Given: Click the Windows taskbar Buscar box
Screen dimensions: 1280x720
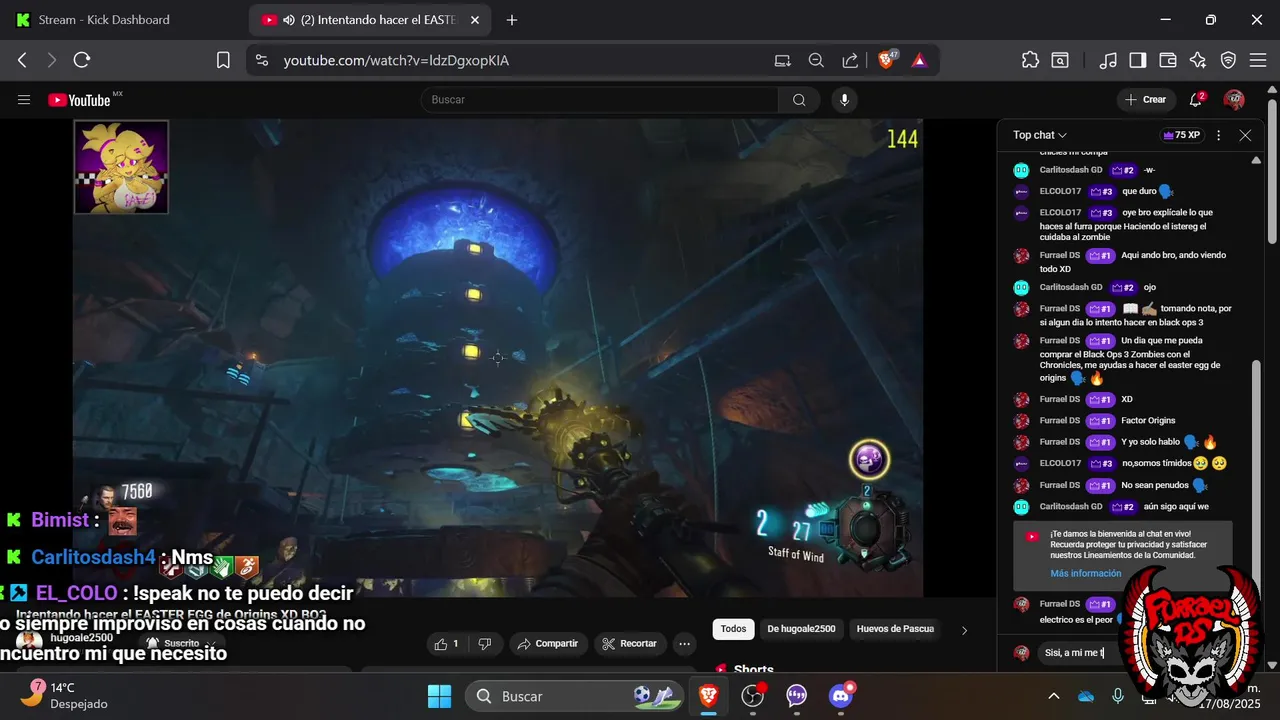Looking at the screenshot, I should [x=573, y=696].
